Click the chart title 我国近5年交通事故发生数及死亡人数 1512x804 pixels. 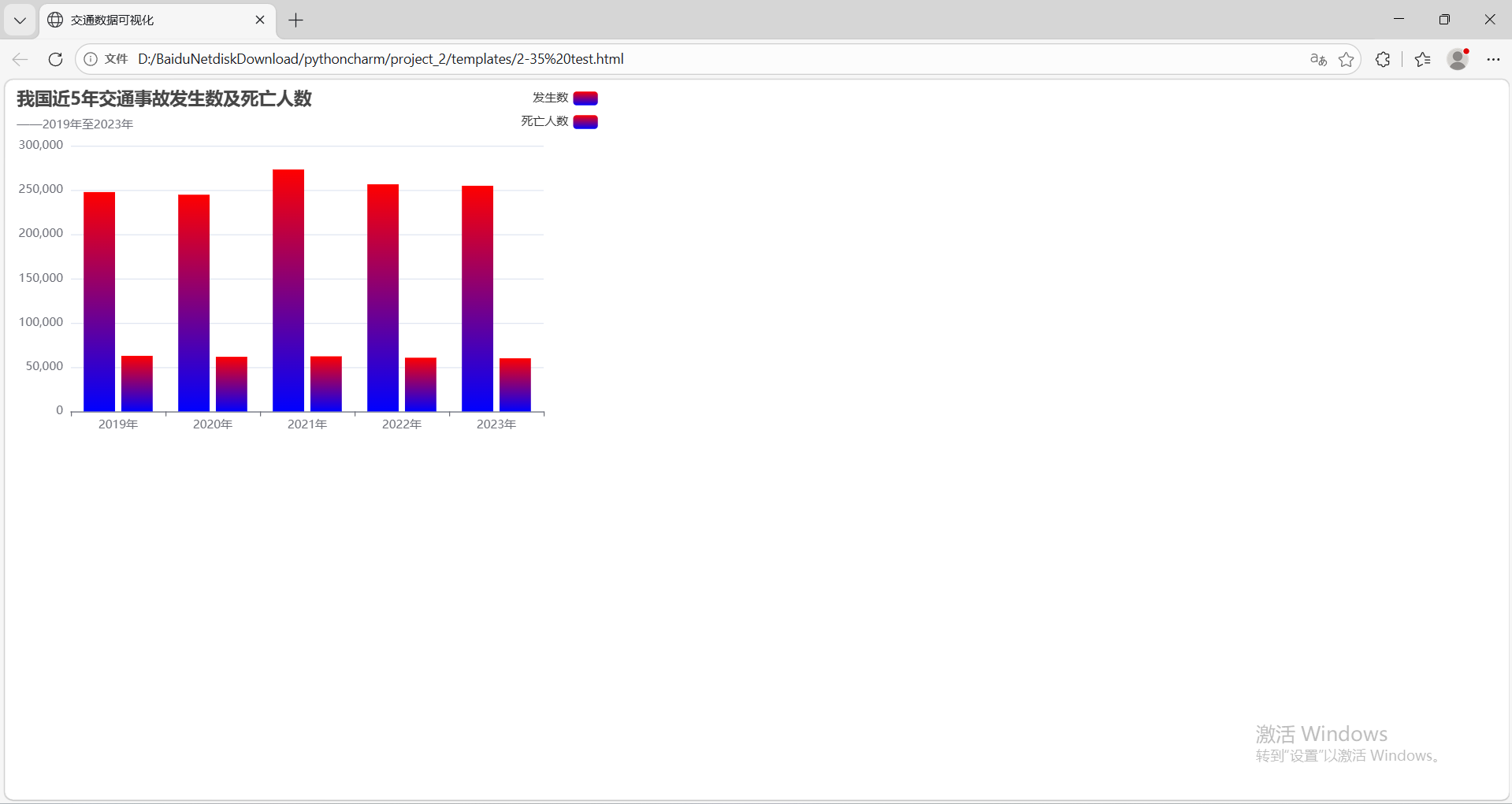(165, 98)
